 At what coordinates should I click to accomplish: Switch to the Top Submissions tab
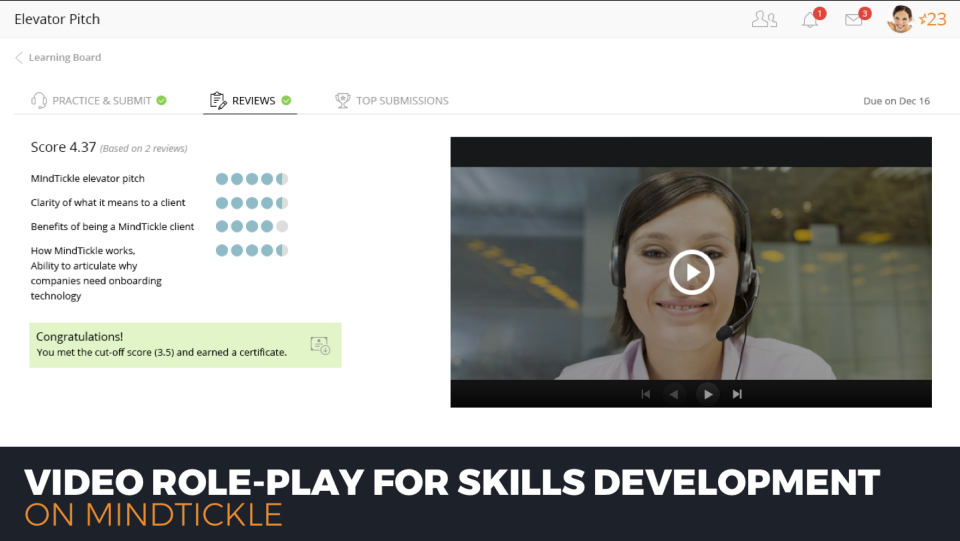402,100
